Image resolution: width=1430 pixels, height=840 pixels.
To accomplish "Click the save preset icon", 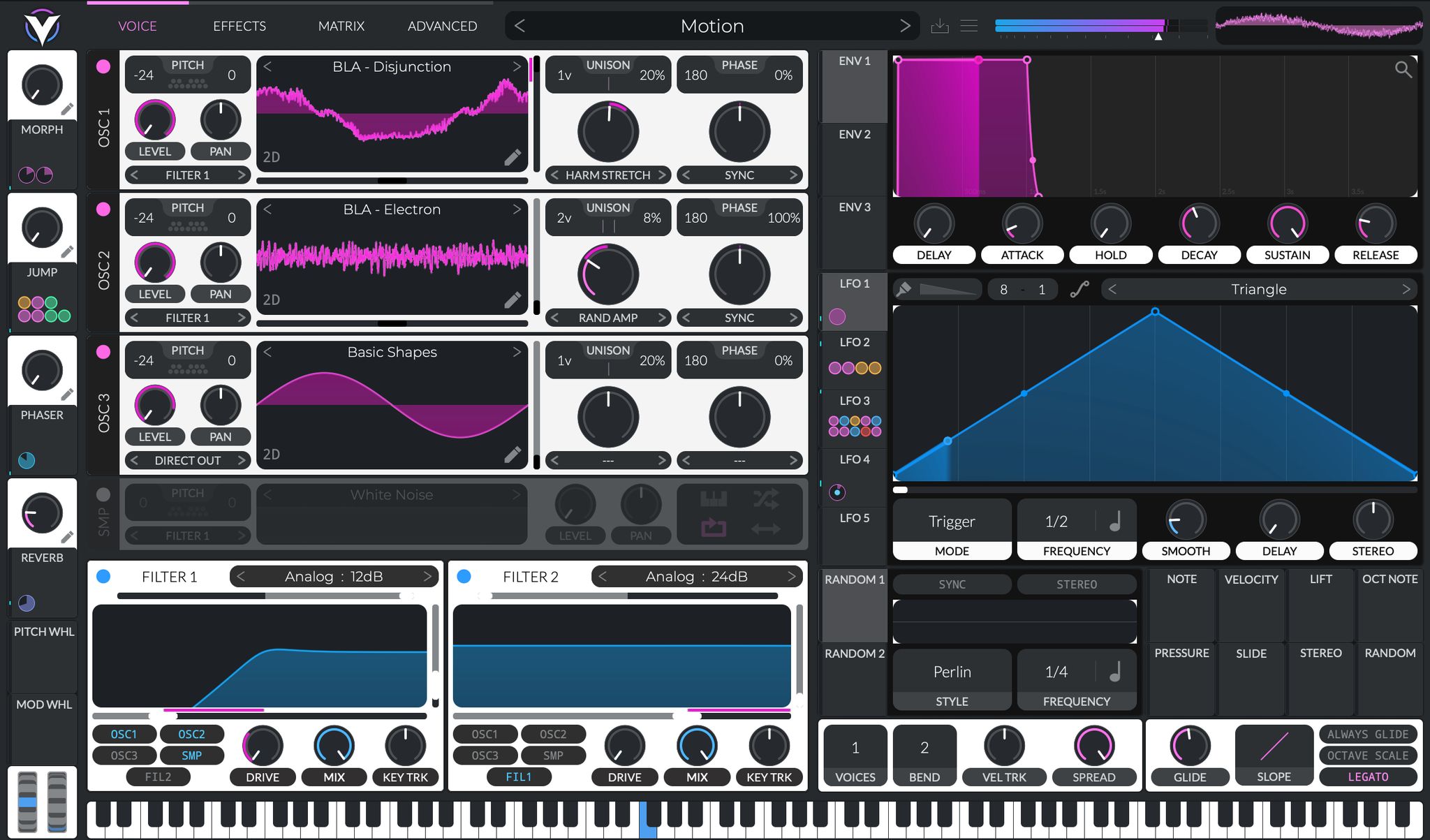I will [940, 27].
